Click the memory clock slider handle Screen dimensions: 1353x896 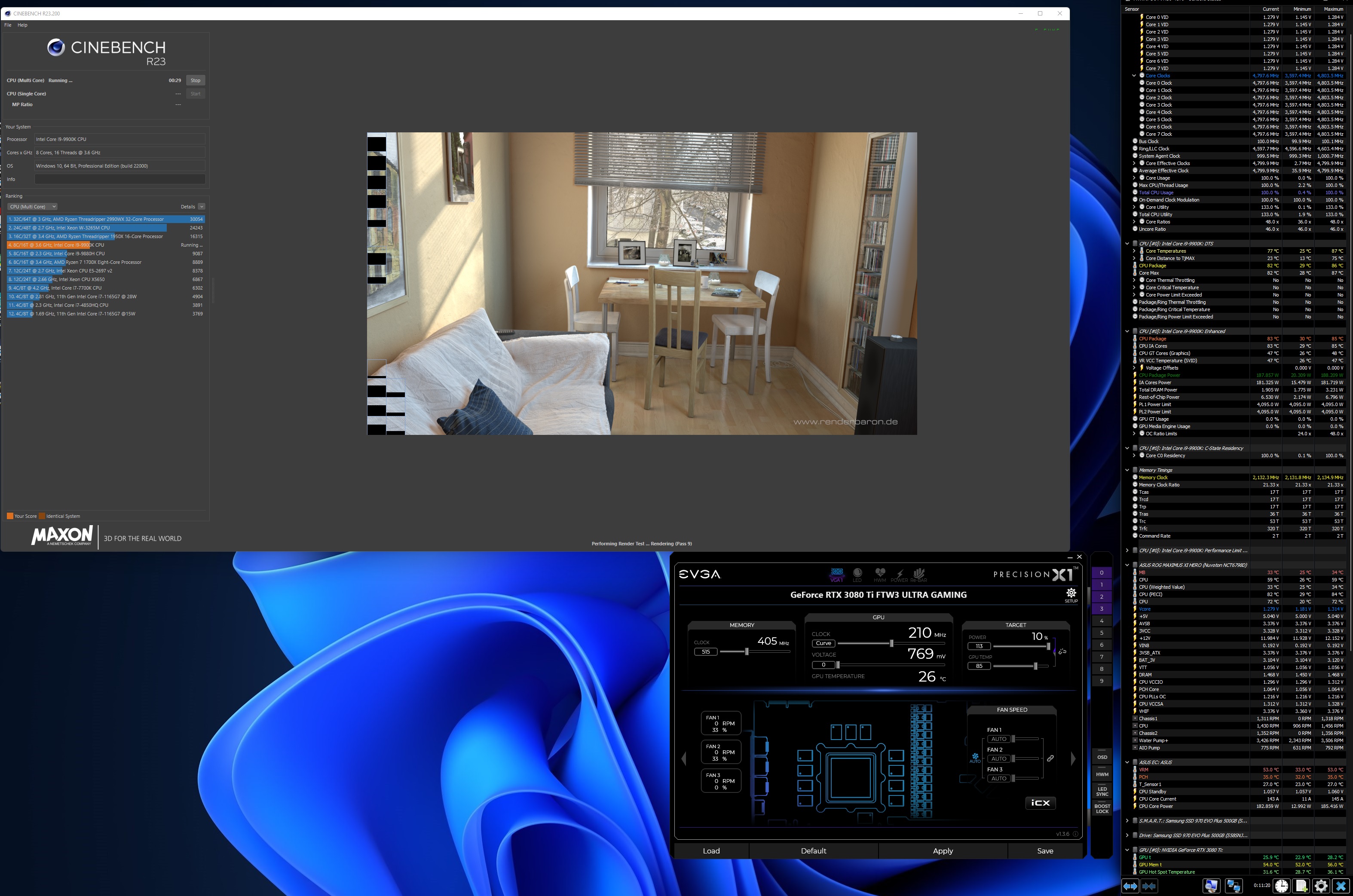point(746,651)
